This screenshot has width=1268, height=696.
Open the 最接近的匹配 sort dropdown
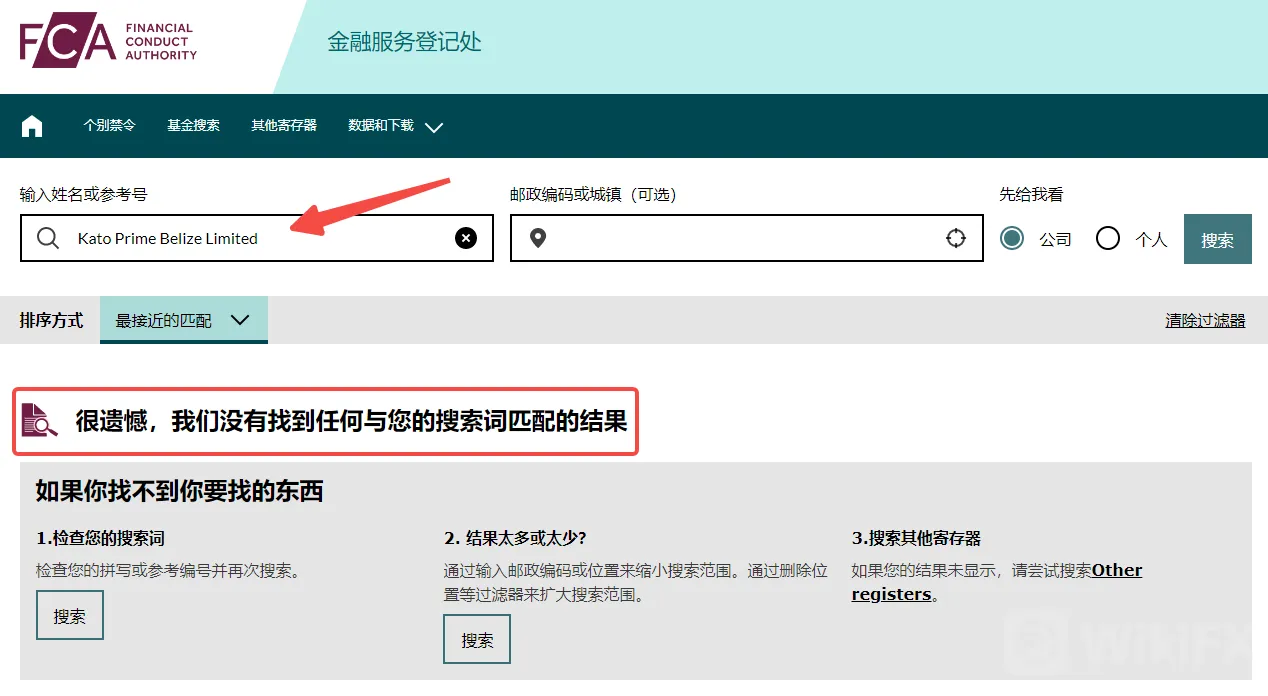pyautogui.click(x=184, y=320)
